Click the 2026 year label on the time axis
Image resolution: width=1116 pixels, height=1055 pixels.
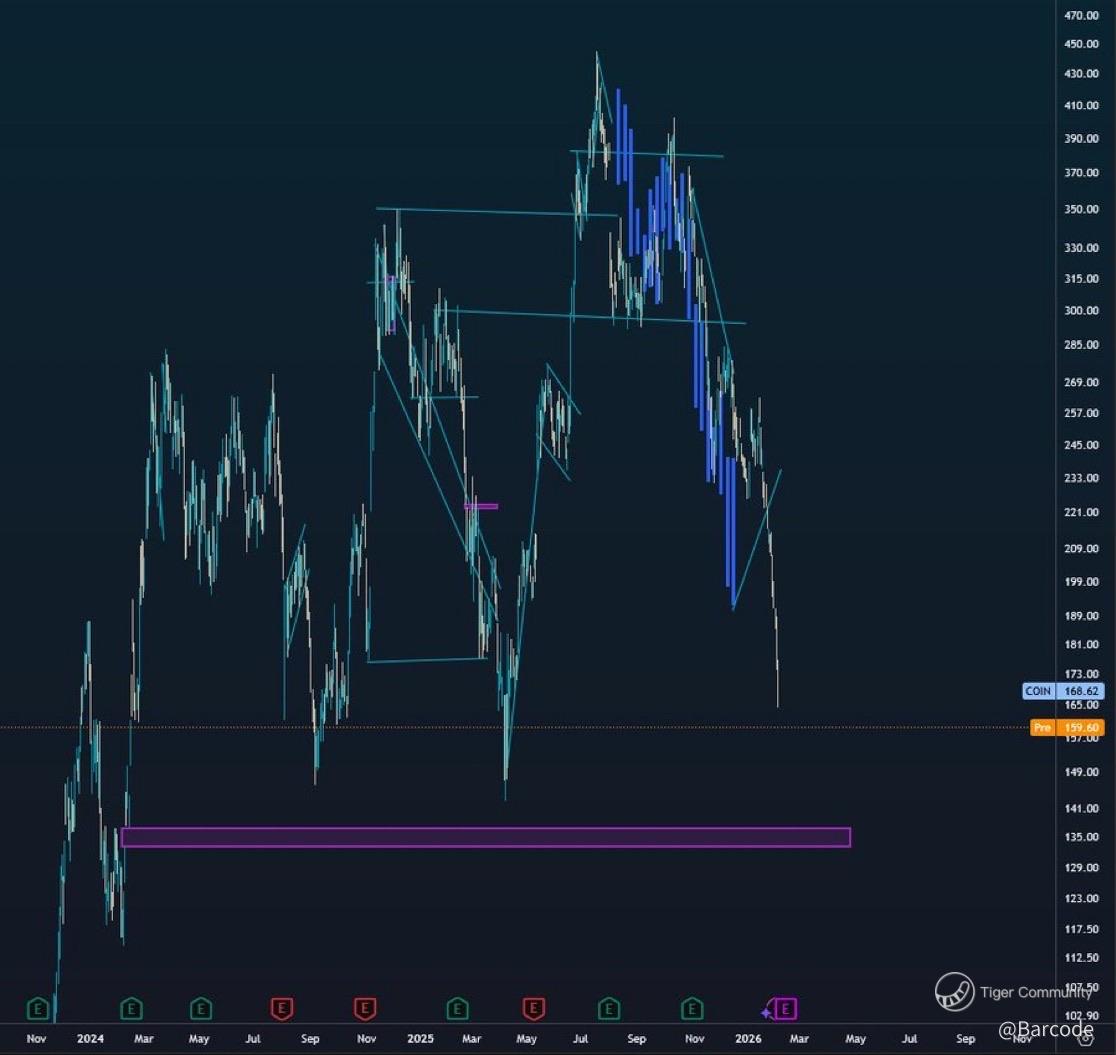(748, 1038)
